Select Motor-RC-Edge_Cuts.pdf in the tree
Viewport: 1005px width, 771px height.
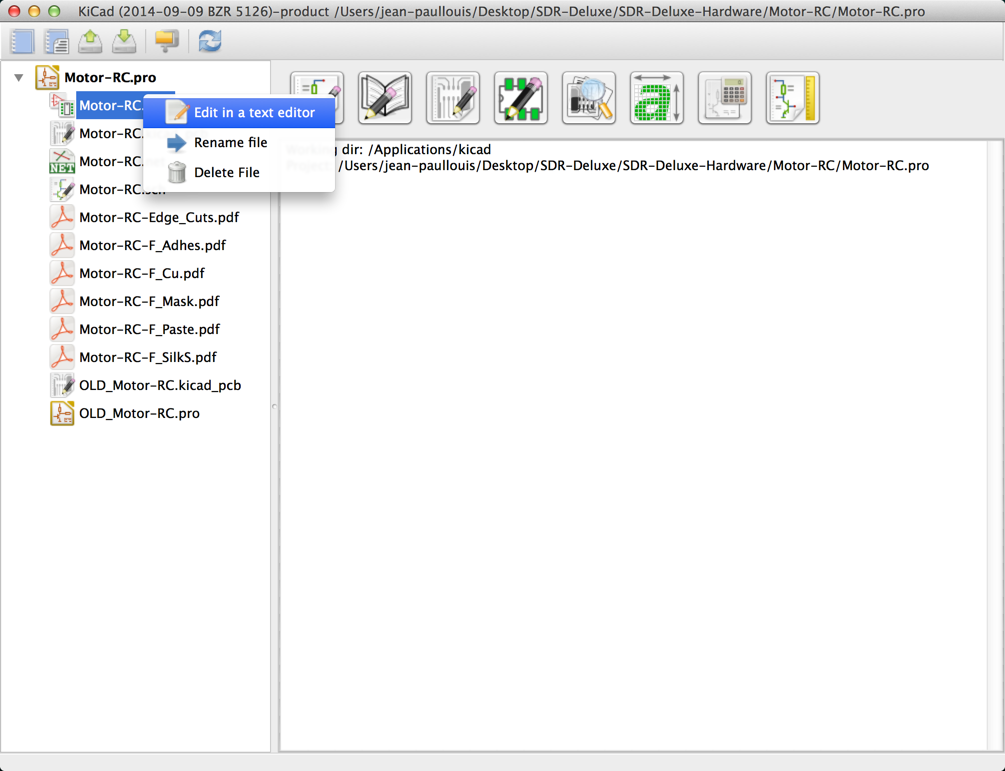(158, 217)
